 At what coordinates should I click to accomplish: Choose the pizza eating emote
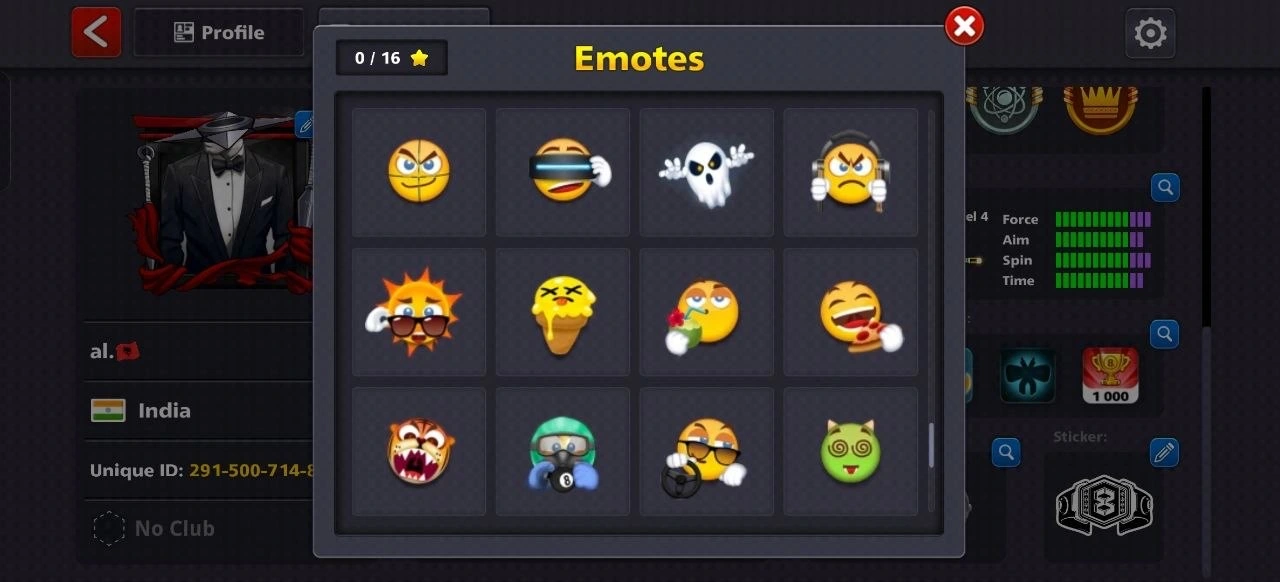(x=851, y=312)
